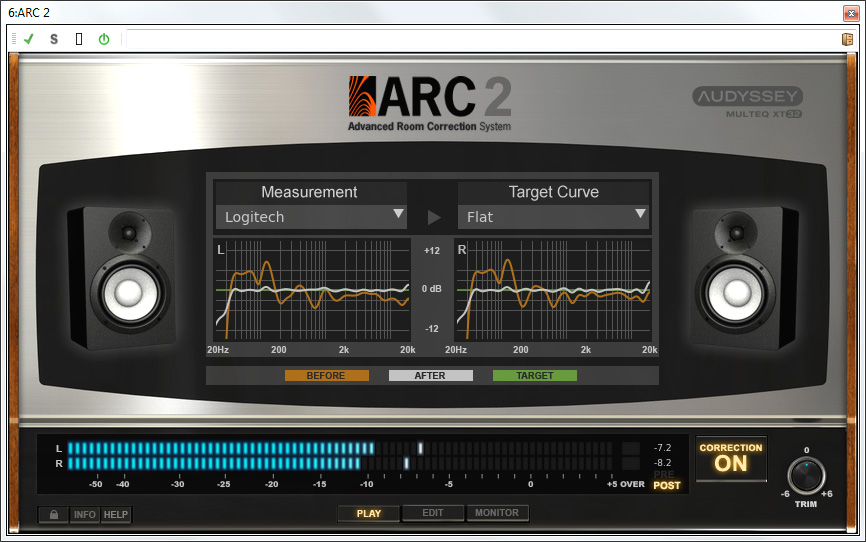Click the Audyssey MultEQ XT32 logo
The height and width of the screenshot is (542, 866).
point(747,102)
